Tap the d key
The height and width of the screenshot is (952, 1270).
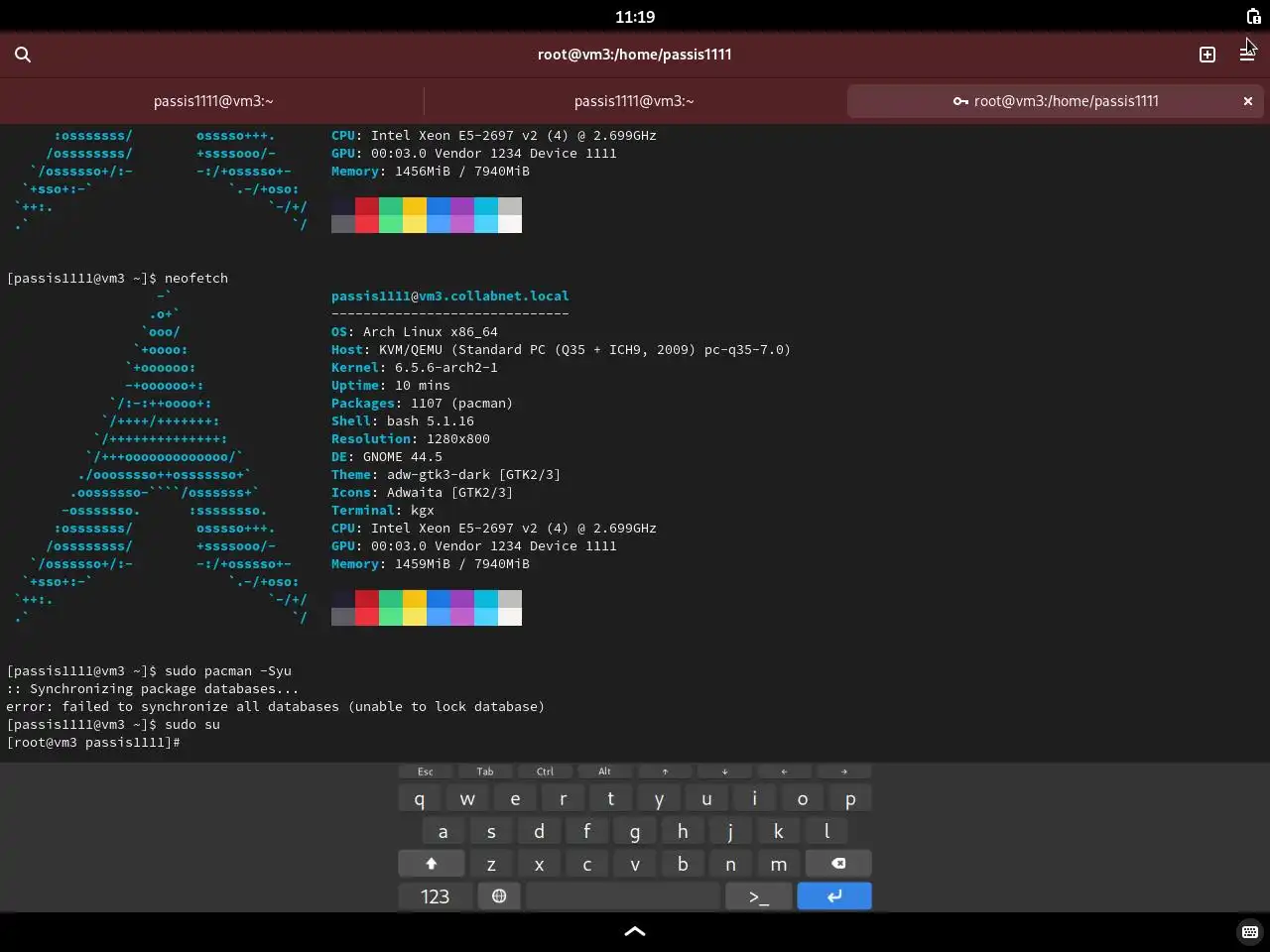539,831
